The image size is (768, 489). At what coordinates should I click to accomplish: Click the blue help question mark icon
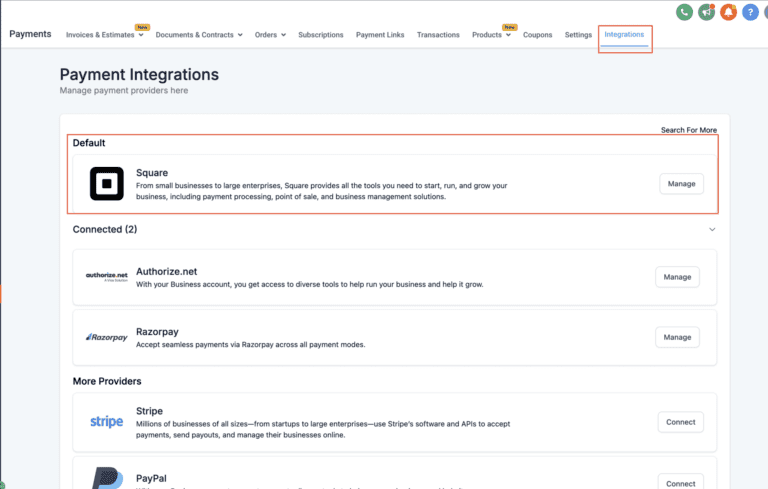pos(750,12)
